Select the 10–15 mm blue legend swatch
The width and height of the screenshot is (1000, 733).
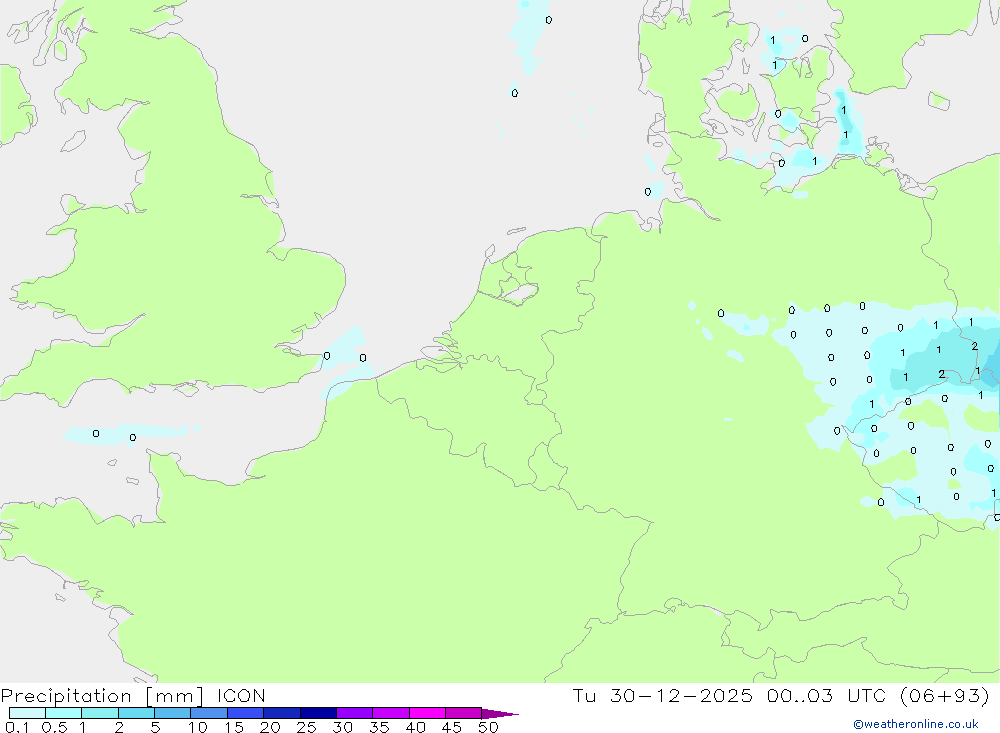[209, 713]
